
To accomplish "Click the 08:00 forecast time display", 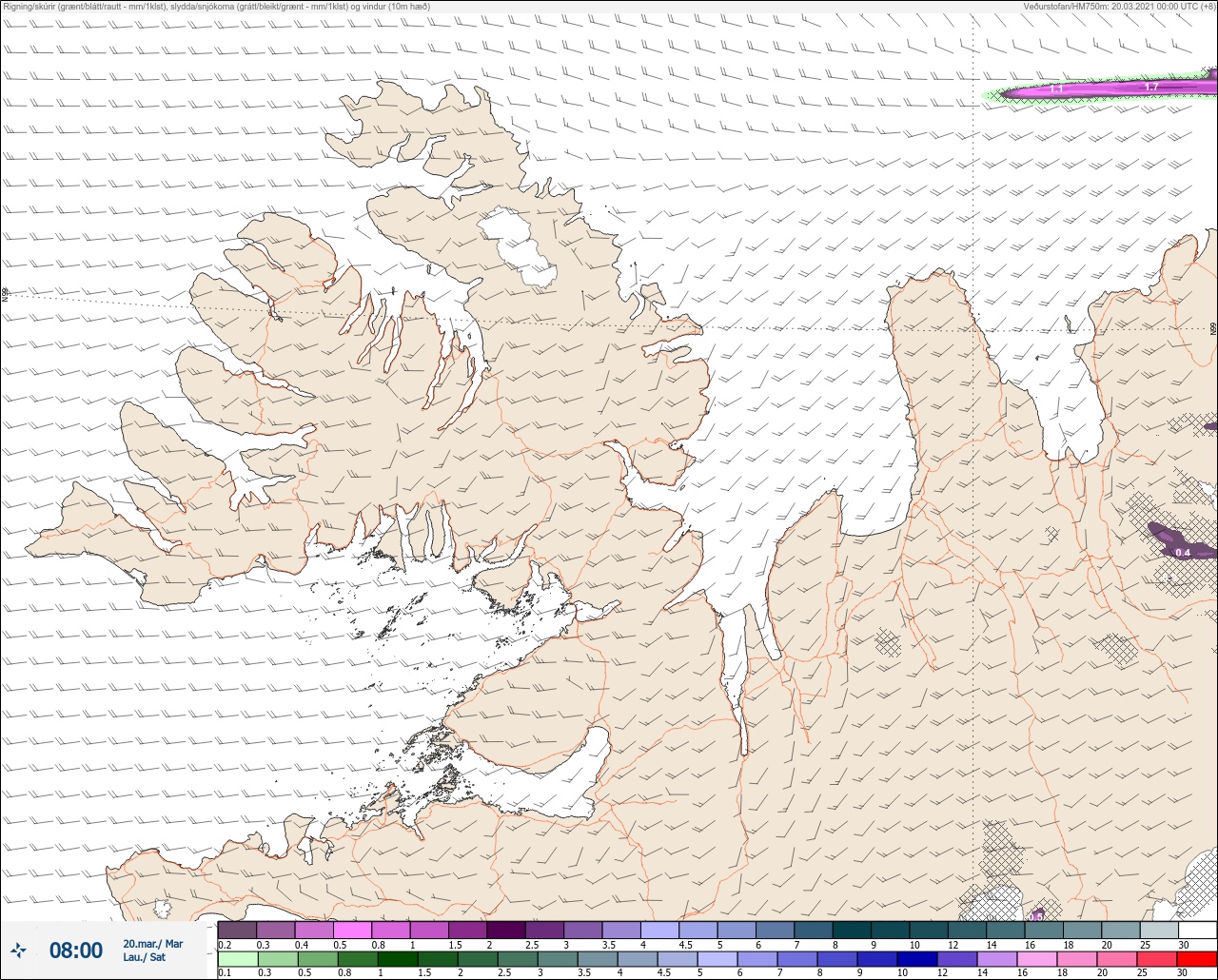I will point(76,951).
